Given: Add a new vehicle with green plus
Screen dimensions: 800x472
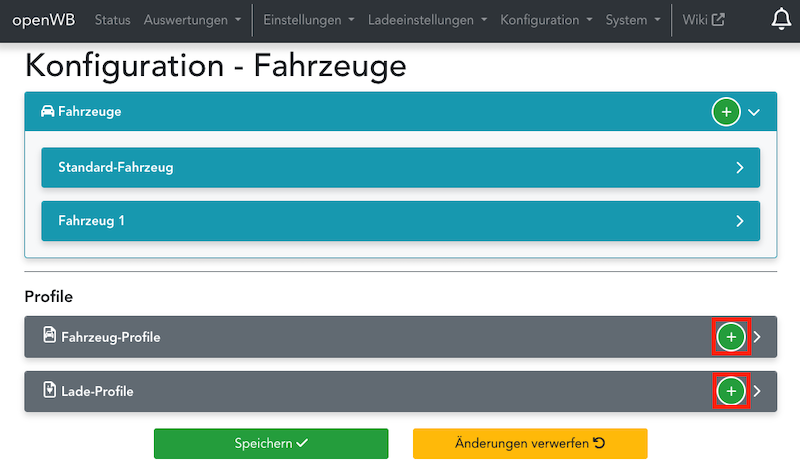Looking at the screenshot, I should tap(726, 112).
